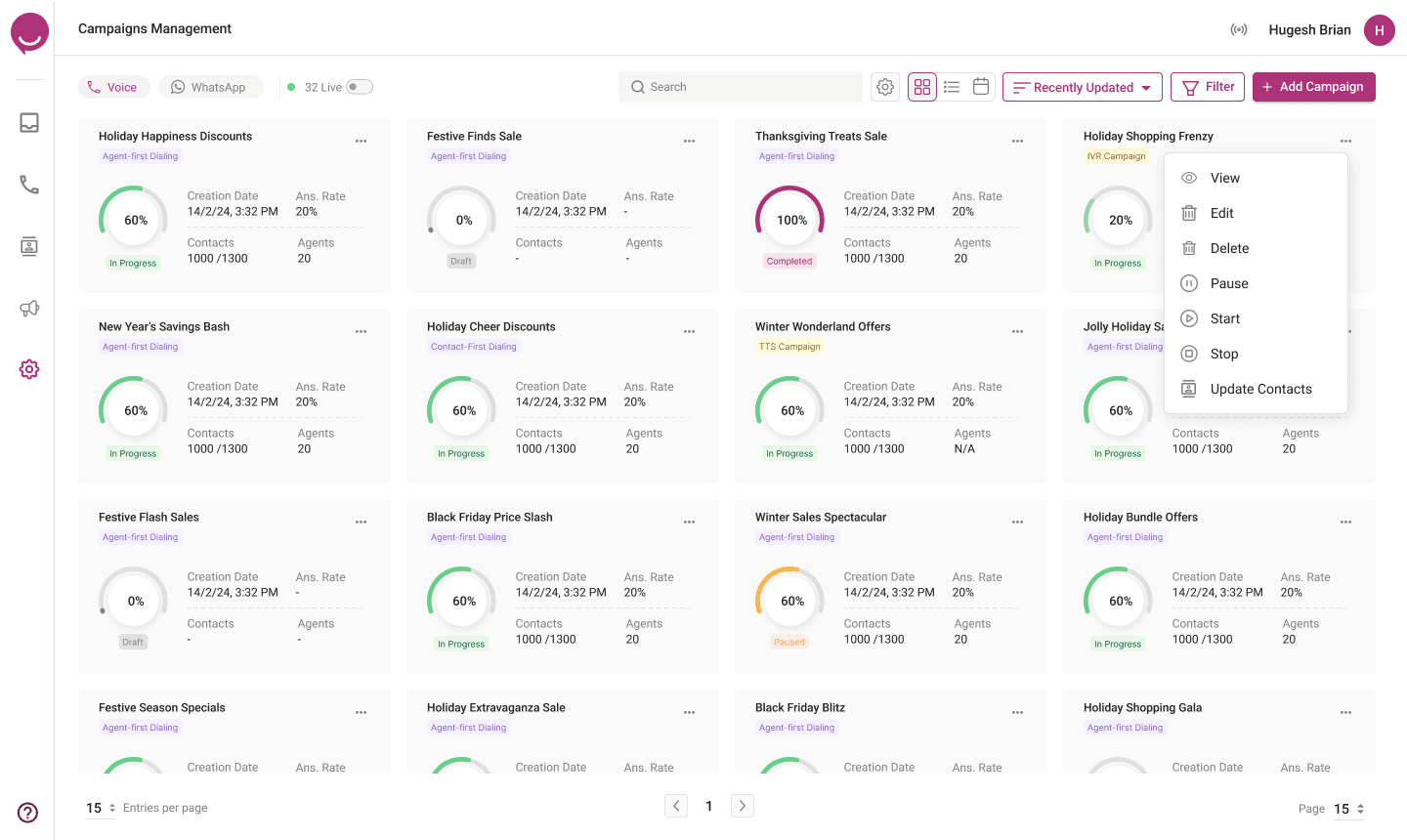The image size is (1407, 840).
Task: Open the phone calls sidebar icon
Action: click(29, 185)
